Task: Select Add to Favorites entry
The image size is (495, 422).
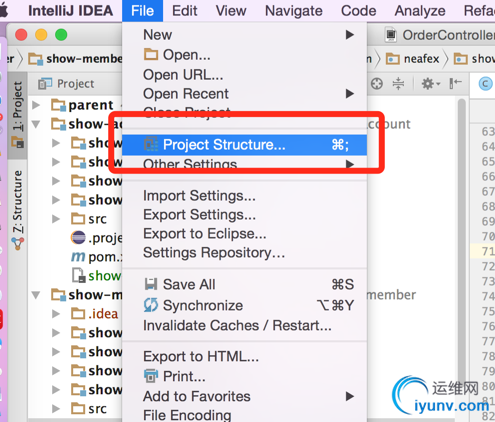Action: [x=245, y=396]
